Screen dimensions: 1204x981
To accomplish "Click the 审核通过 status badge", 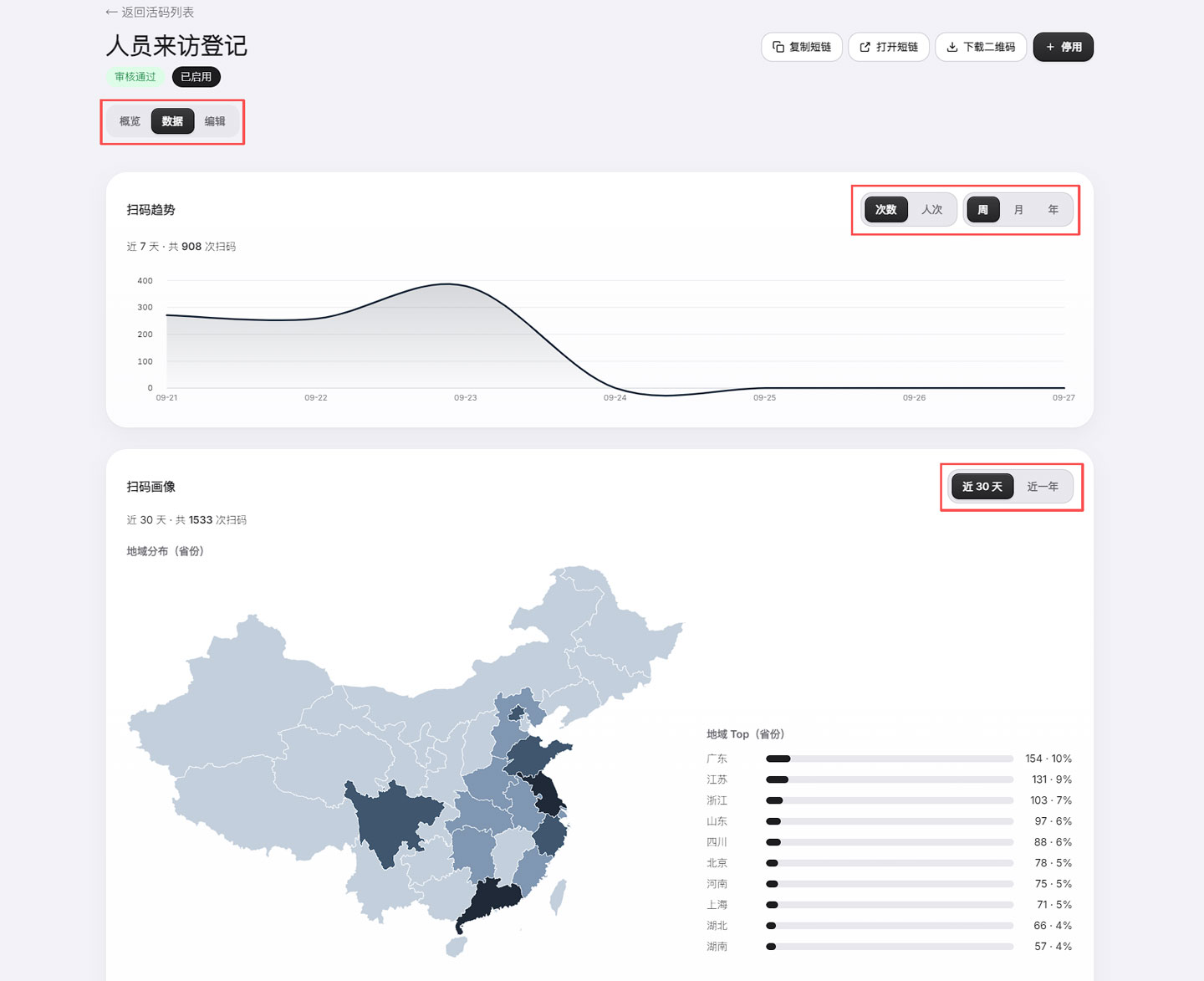I will [135, 77].
